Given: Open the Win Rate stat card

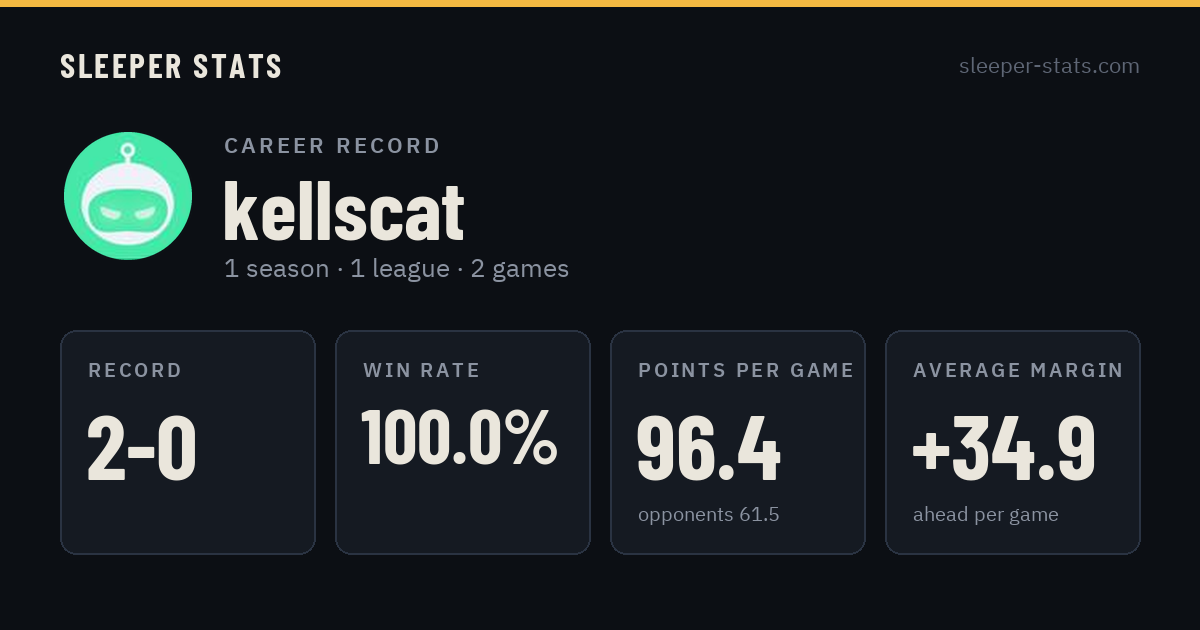Looking at the screenshot, I should 463,442.
